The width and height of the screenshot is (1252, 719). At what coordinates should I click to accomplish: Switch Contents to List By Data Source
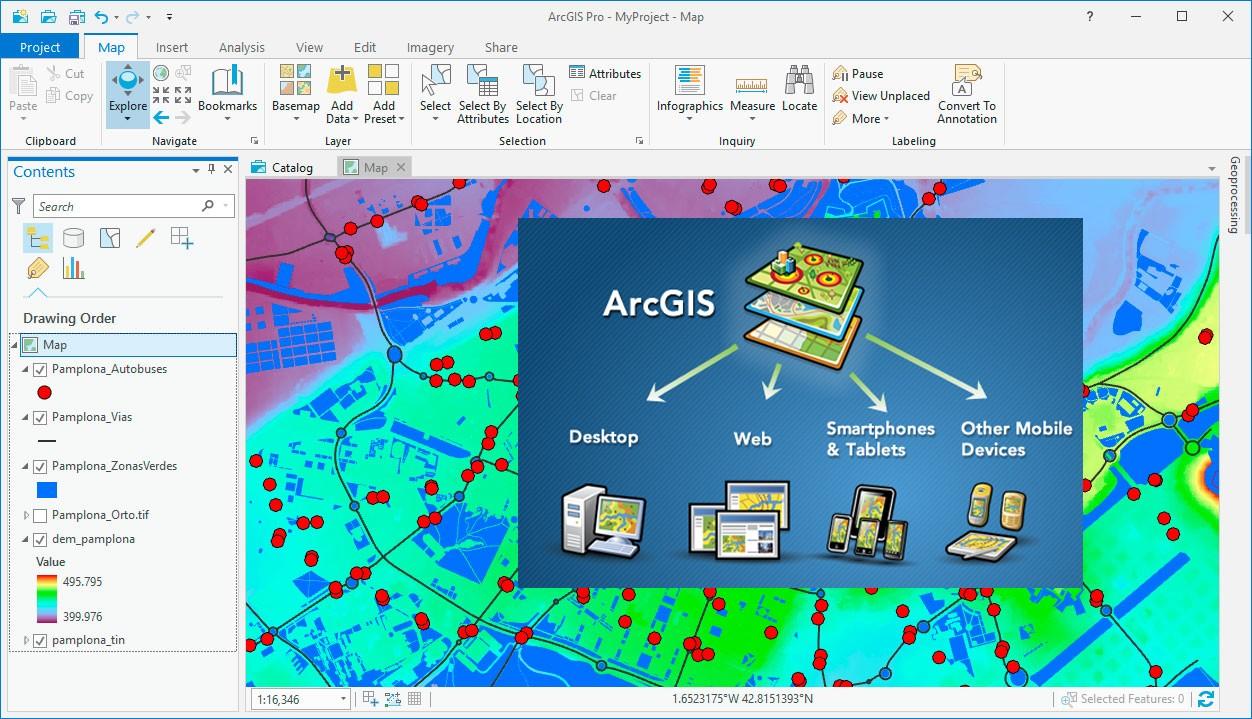73,238
